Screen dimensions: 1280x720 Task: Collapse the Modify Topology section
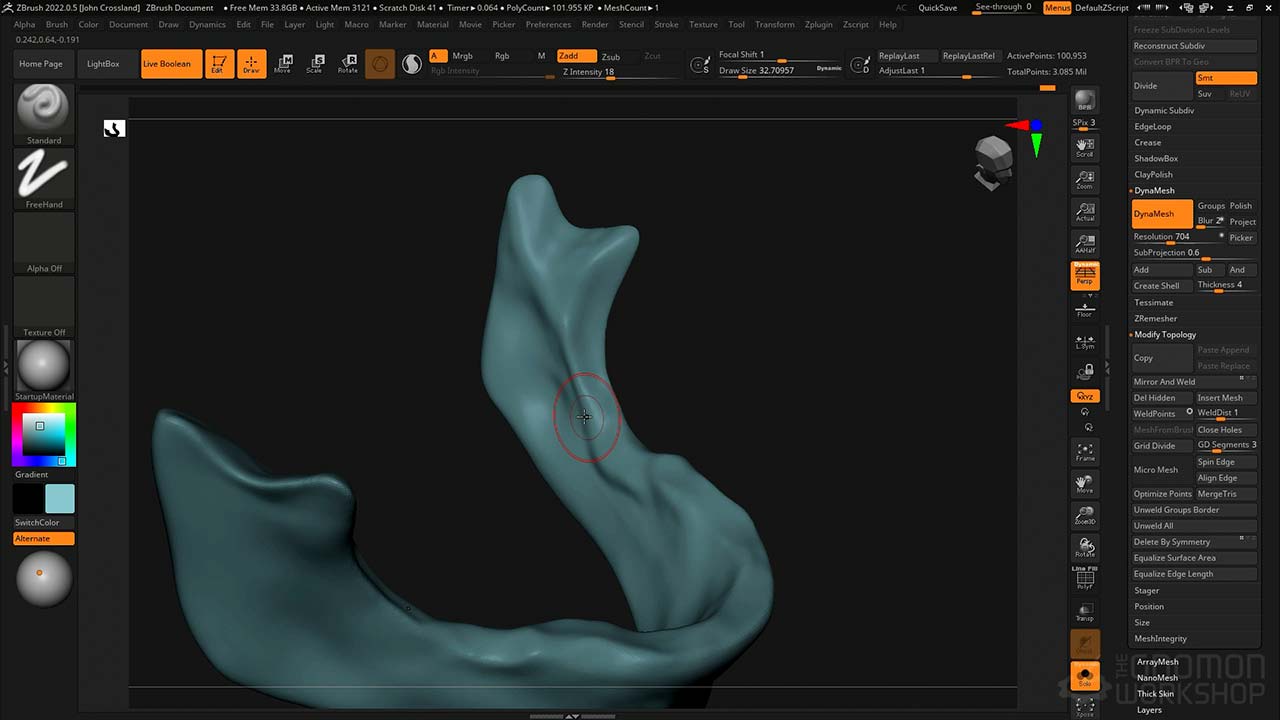1164,334
